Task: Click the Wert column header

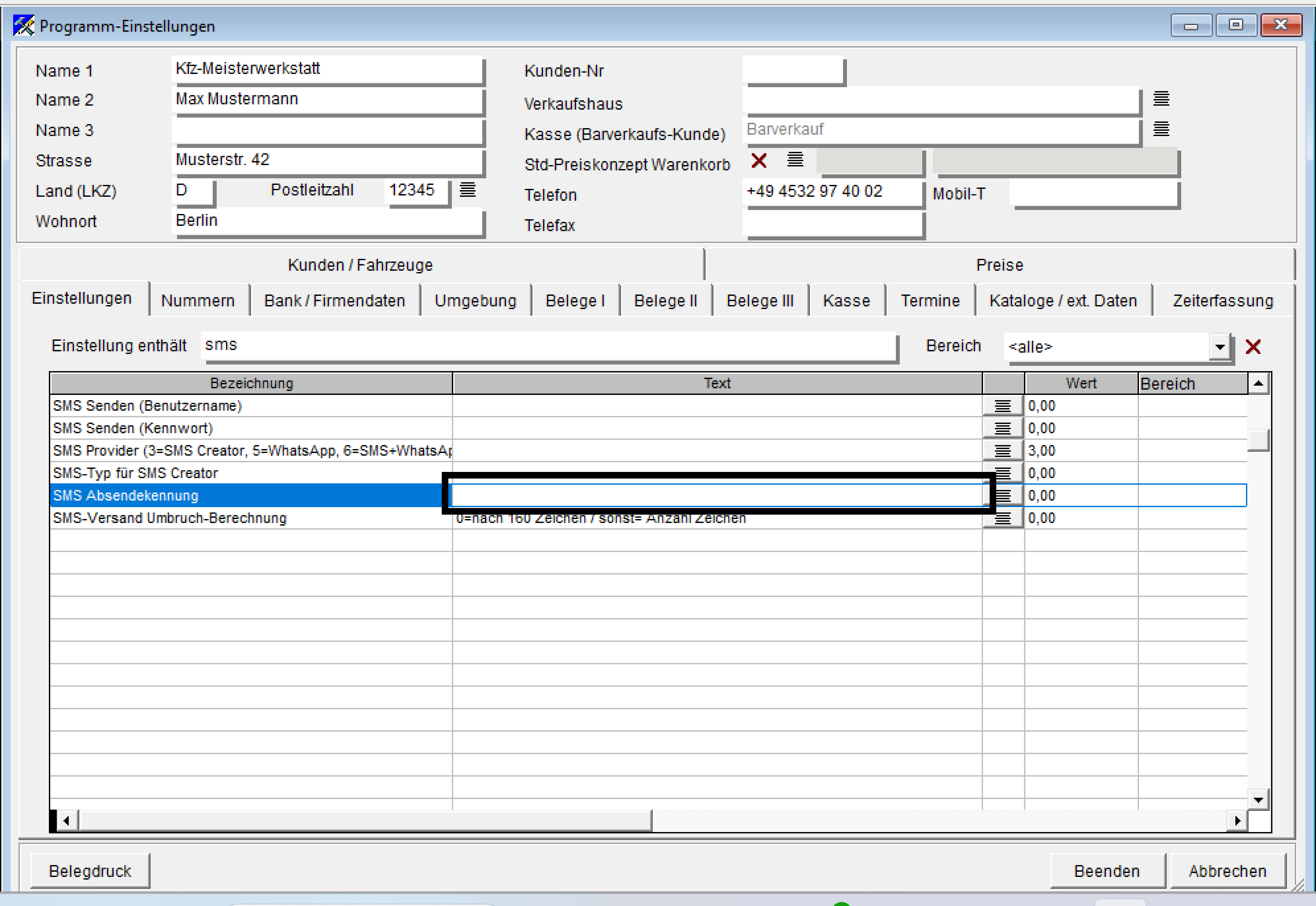Action: [1081, 384]
